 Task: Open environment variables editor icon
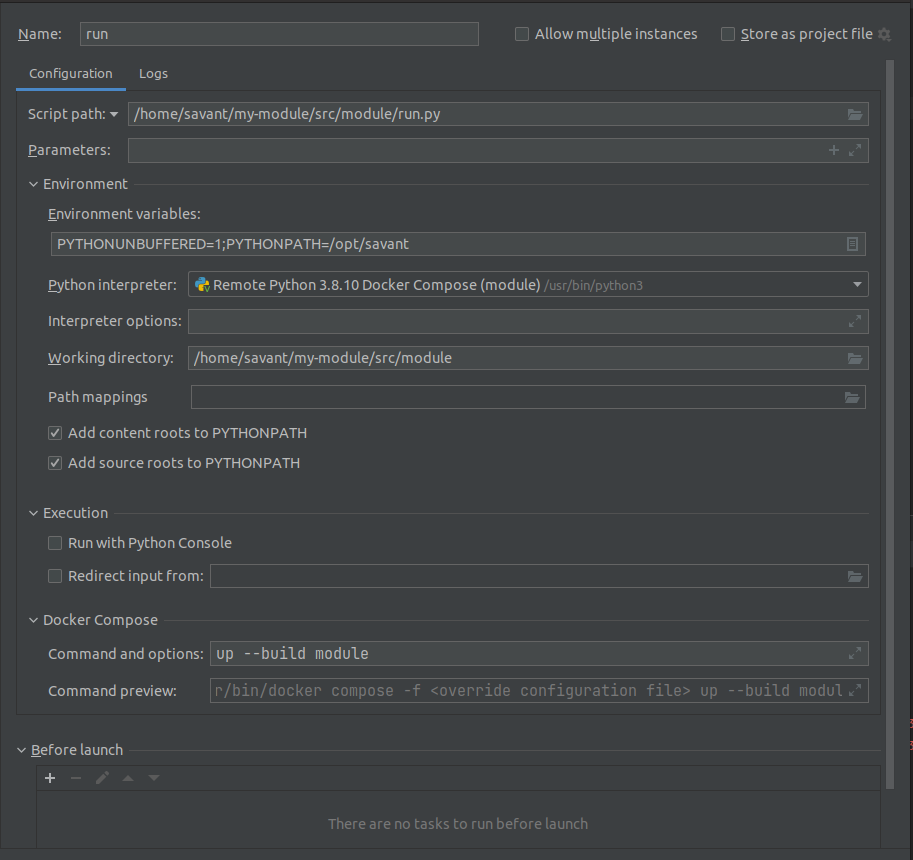pos(852,244)
